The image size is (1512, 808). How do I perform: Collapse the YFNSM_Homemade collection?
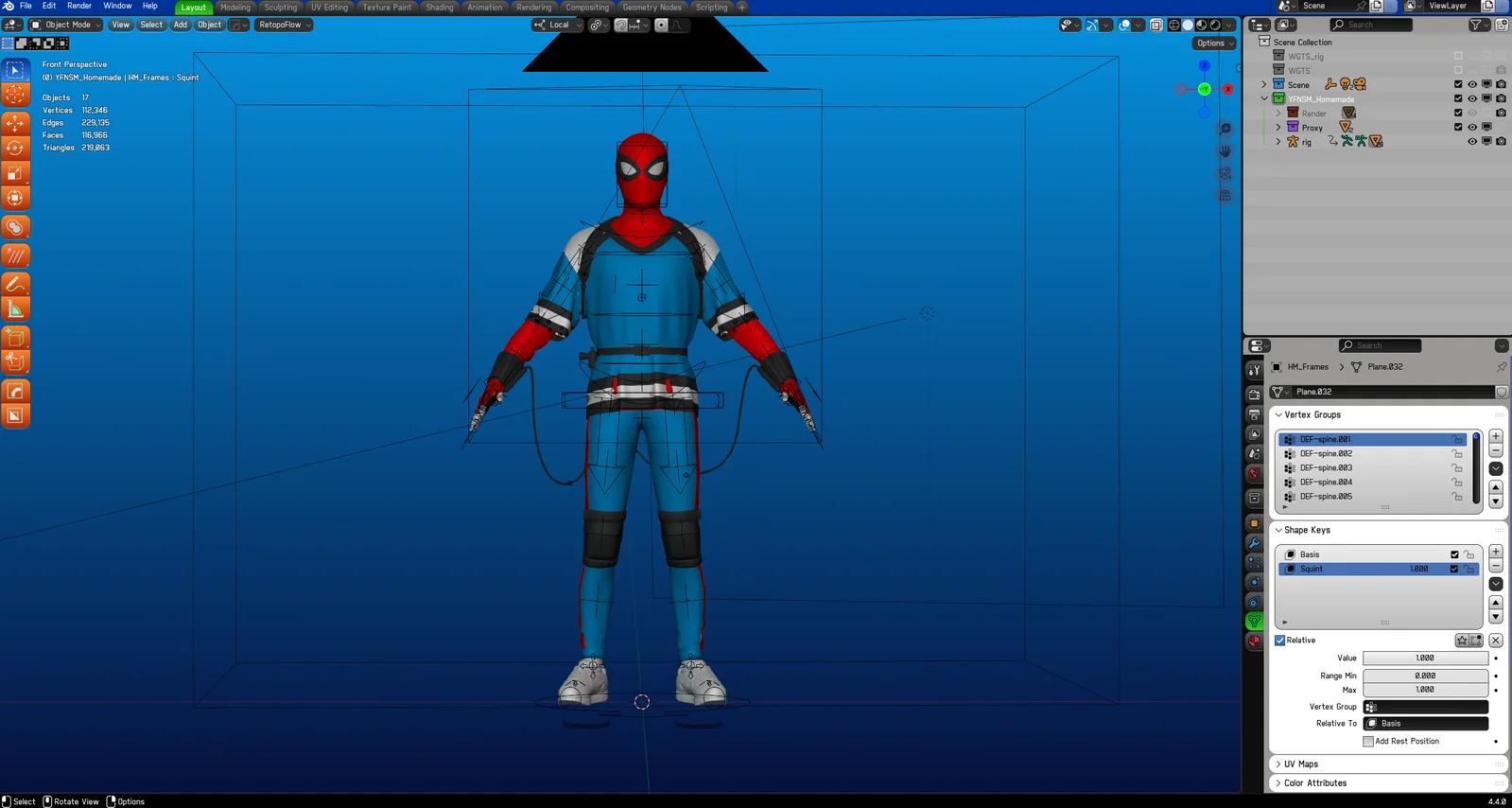(1264, 99)
